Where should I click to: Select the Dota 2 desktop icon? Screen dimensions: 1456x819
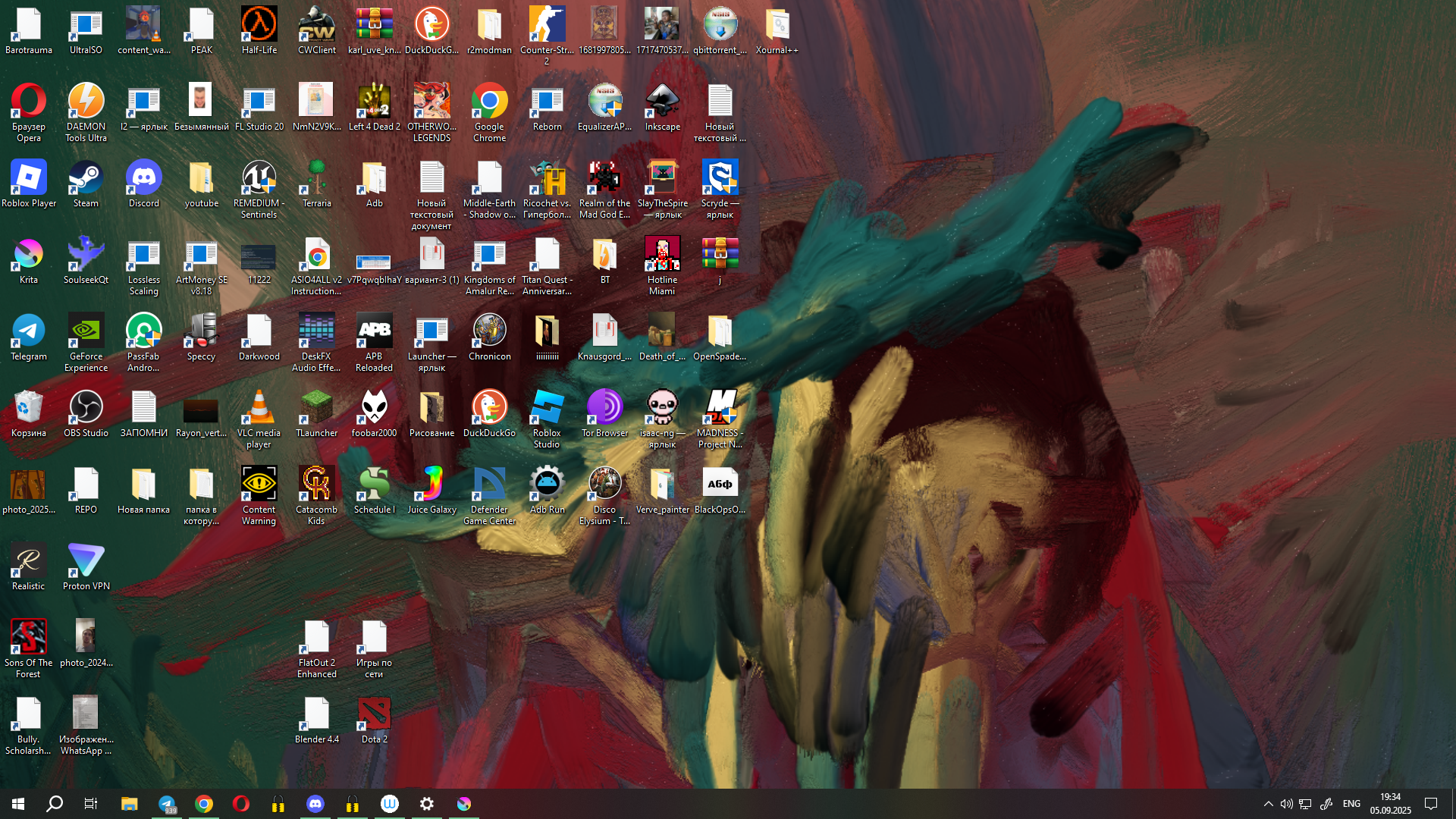point(374,720)
